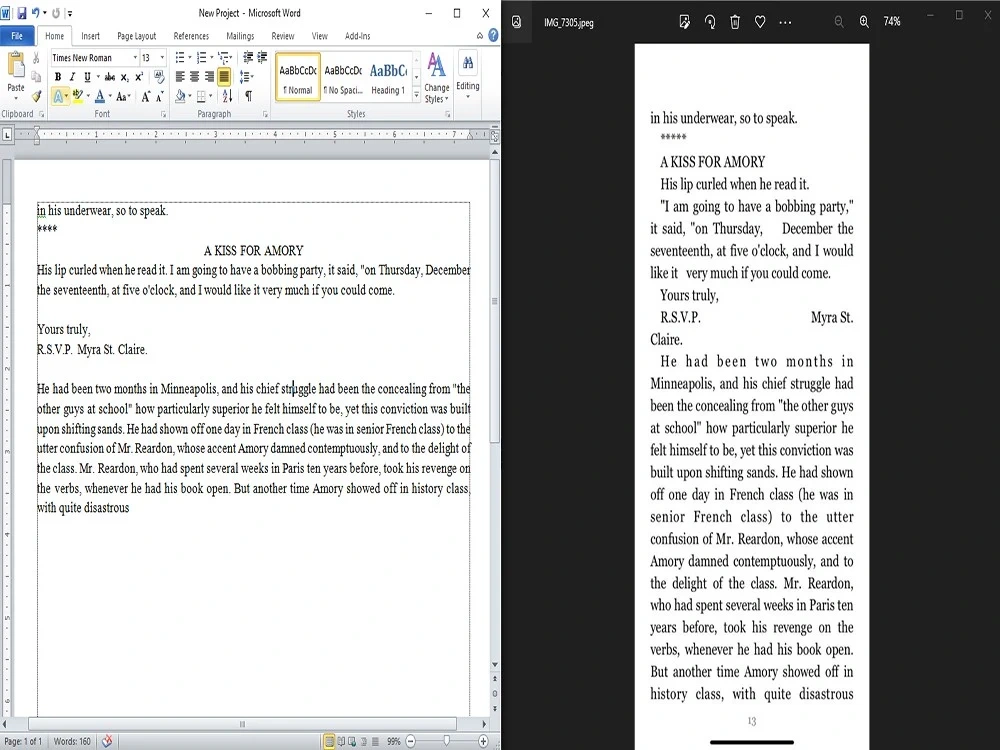The height and width of the screenshot is (750, 1000).
Task: Apply the Heading 1 style
Action: click(x=388, y=77)
